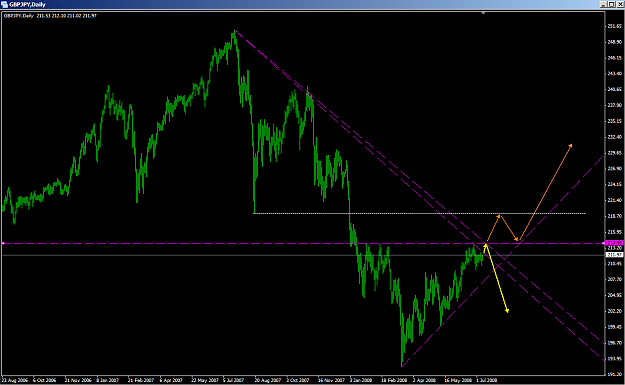Click the chart window icon in the title bar
The height and width of the screenshot is (385, 625).
(4, 4)
